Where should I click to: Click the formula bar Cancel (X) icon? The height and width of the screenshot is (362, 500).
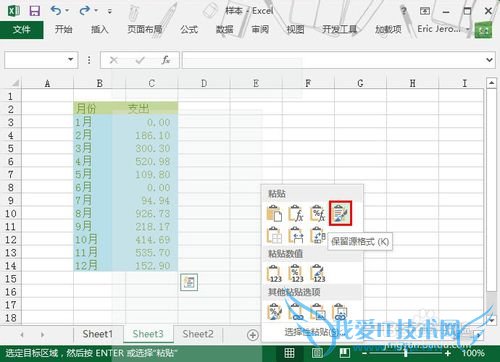point(114,60)
